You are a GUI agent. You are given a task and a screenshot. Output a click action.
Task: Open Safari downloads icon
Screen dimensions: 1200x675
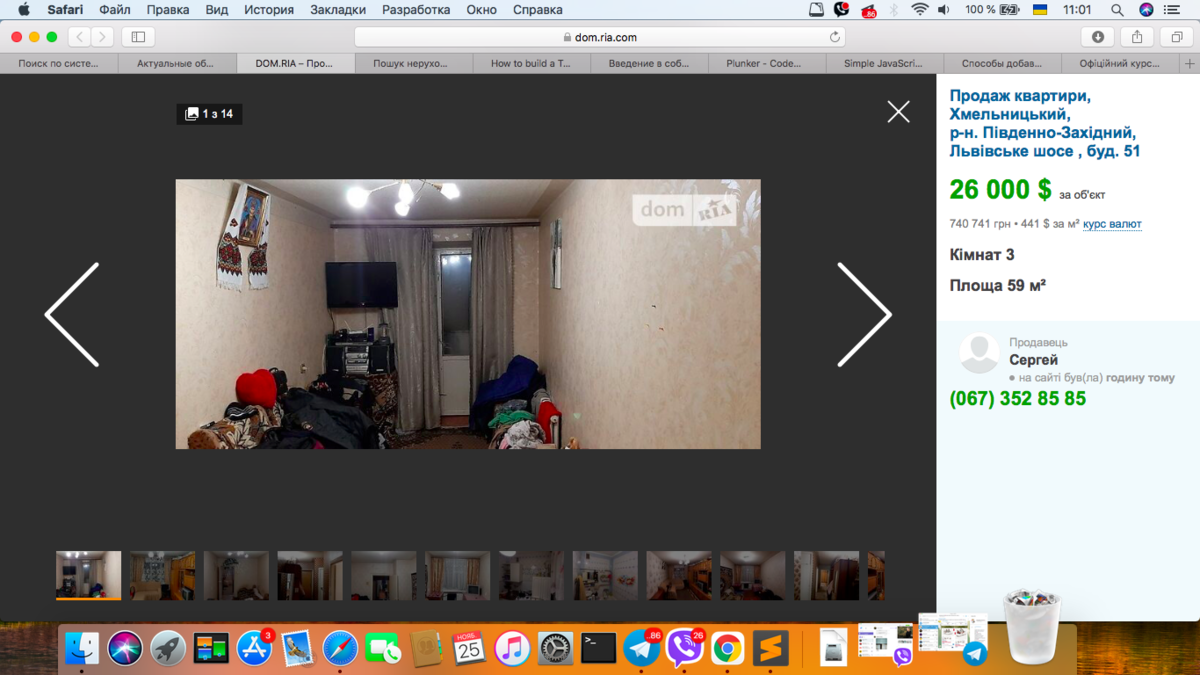click(1097, 37)
